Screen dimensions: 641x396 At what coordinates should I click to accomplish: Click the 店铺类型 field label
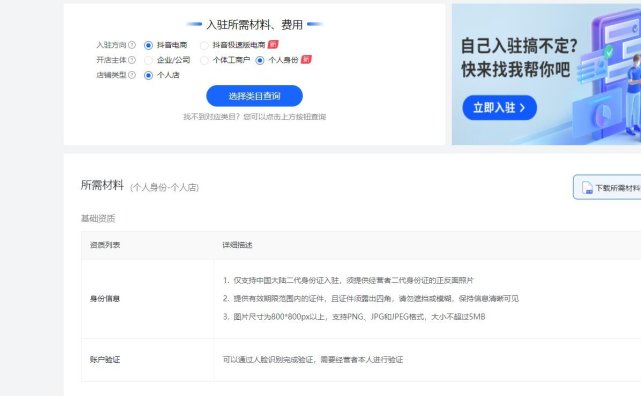click(111, 75)
